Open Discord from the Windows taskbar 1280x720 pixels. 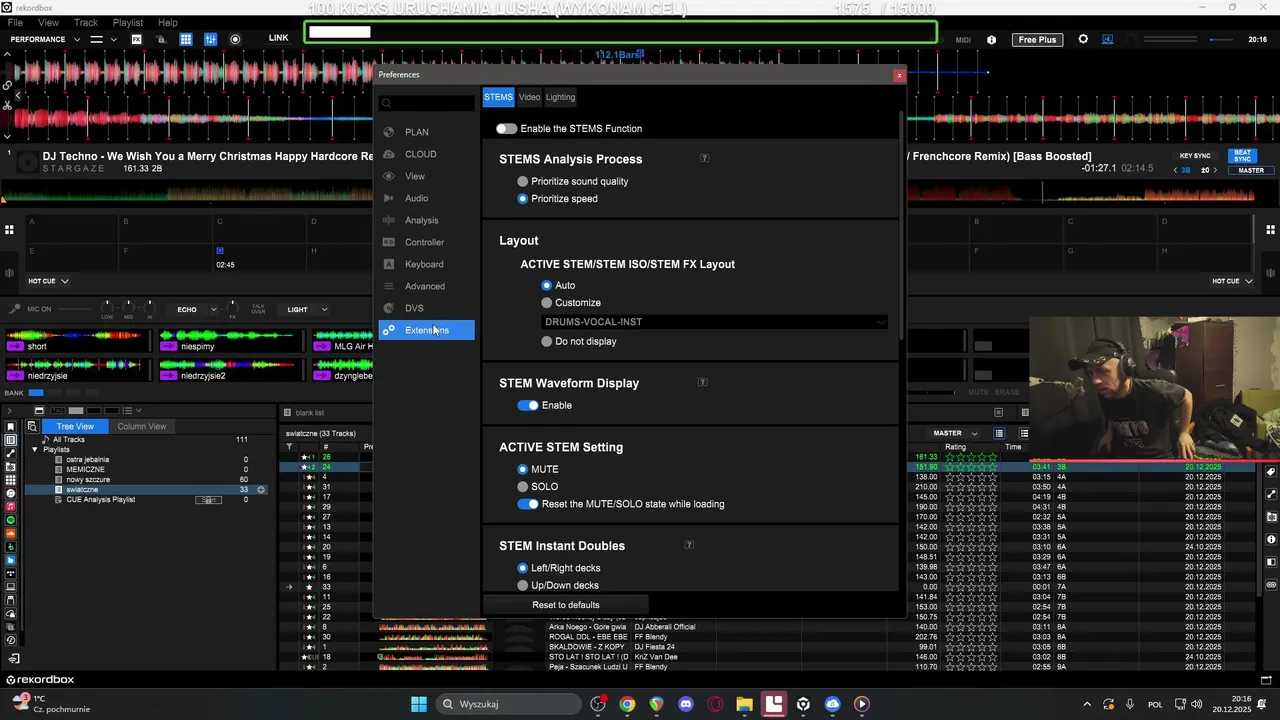click(x=686, y=704)
